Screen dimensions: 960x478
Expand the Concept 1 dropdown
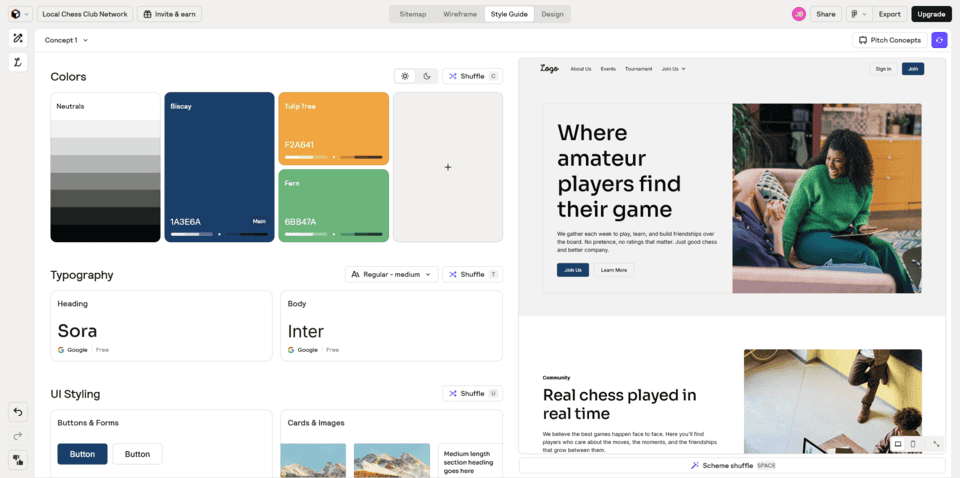point(67,40)
